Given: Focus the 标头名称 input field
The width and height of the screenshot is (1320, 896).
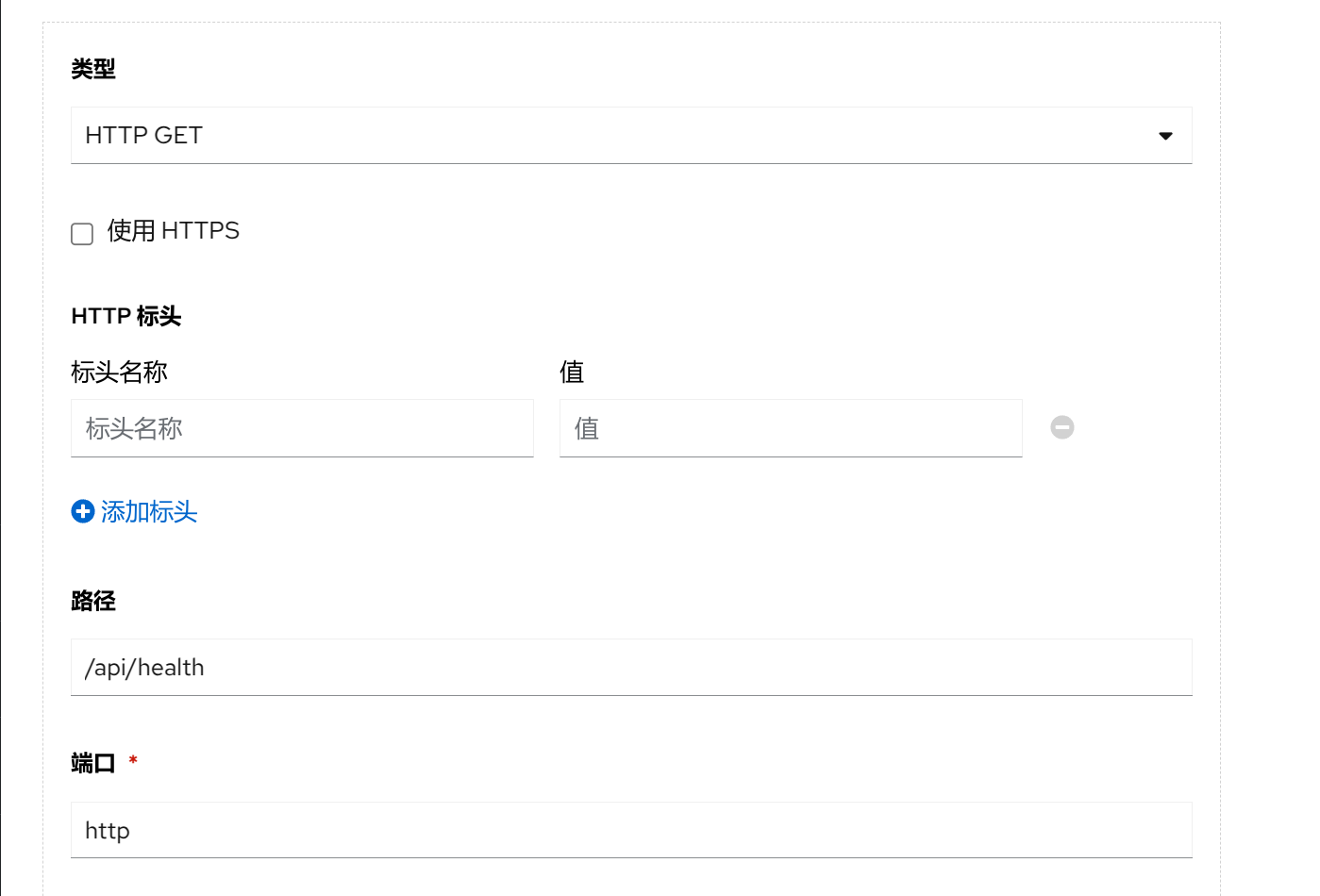Looking at the screenshot, I should click(x=302, y=428).
